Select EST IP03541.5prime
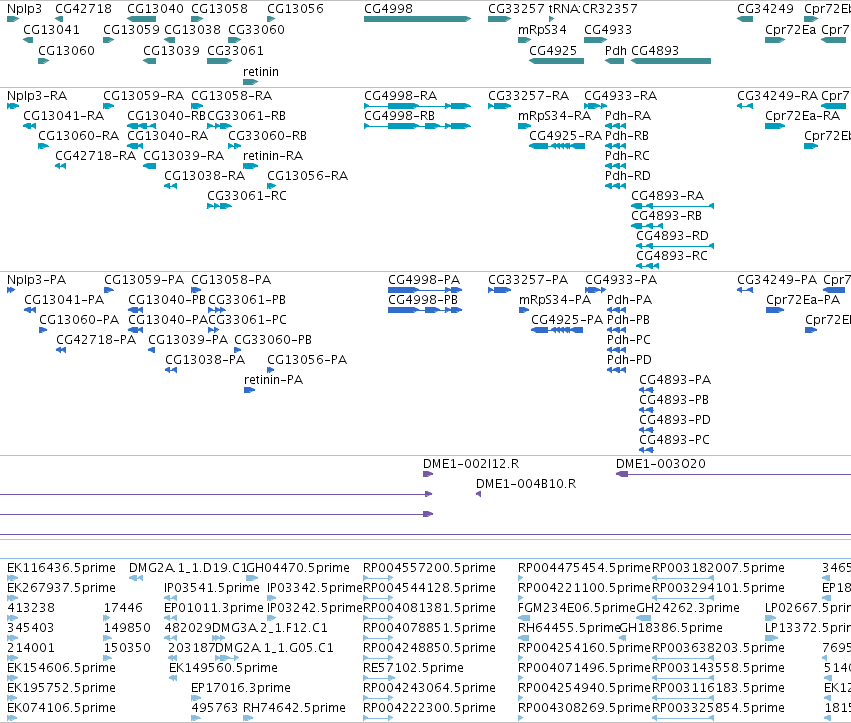Screen dimensions: 851x723 pos(213,588)
